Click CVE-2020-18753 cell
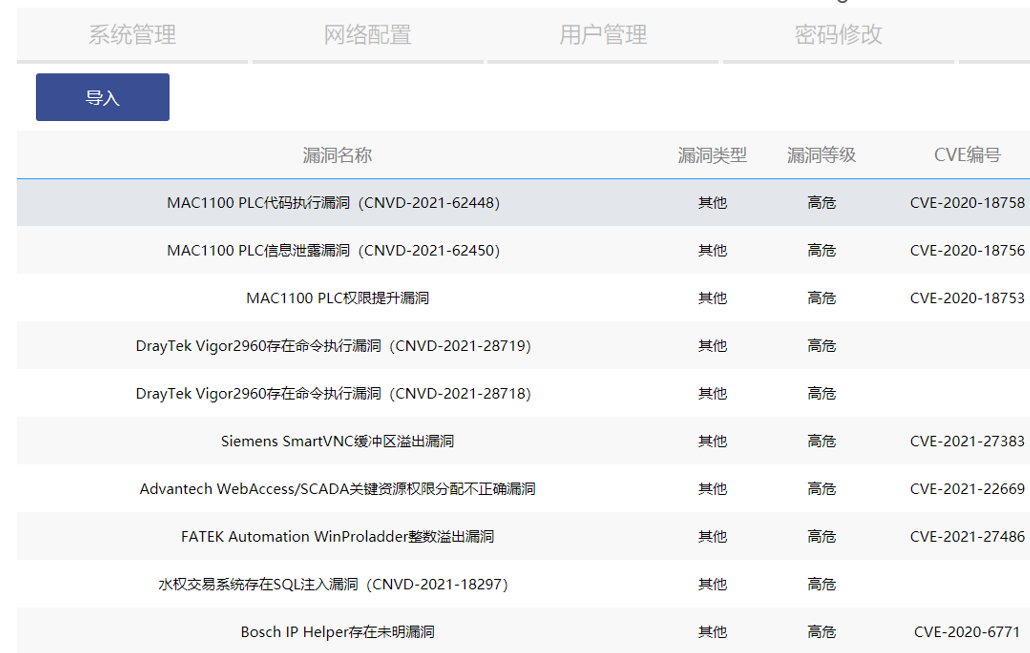This screenshot has width=1030, height=653. coord(967,298)
